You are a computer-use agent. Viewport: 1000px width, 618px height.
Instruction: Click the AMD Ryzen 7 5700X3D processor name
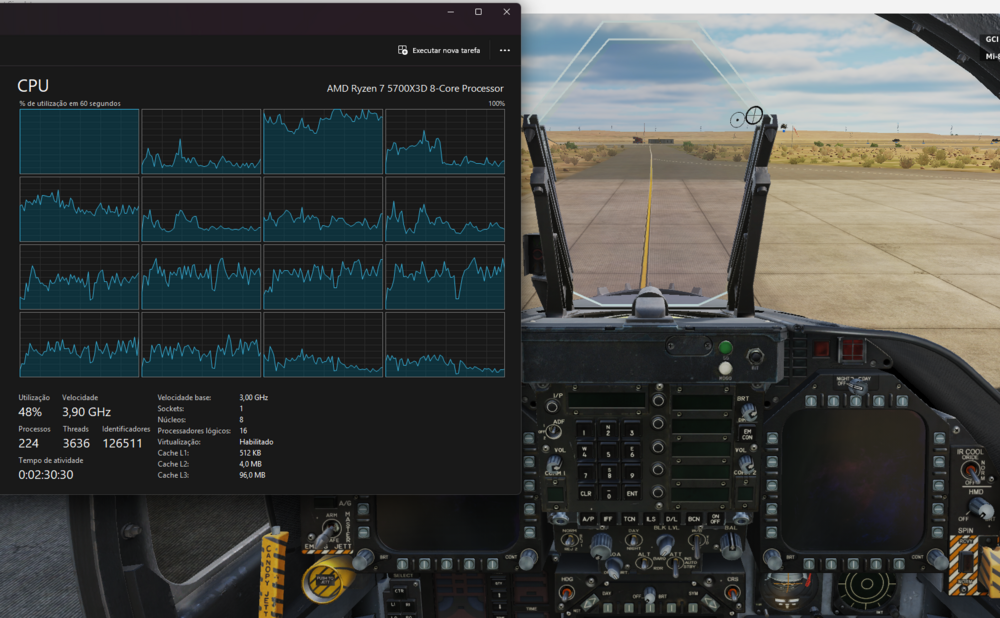coord(415,89)
